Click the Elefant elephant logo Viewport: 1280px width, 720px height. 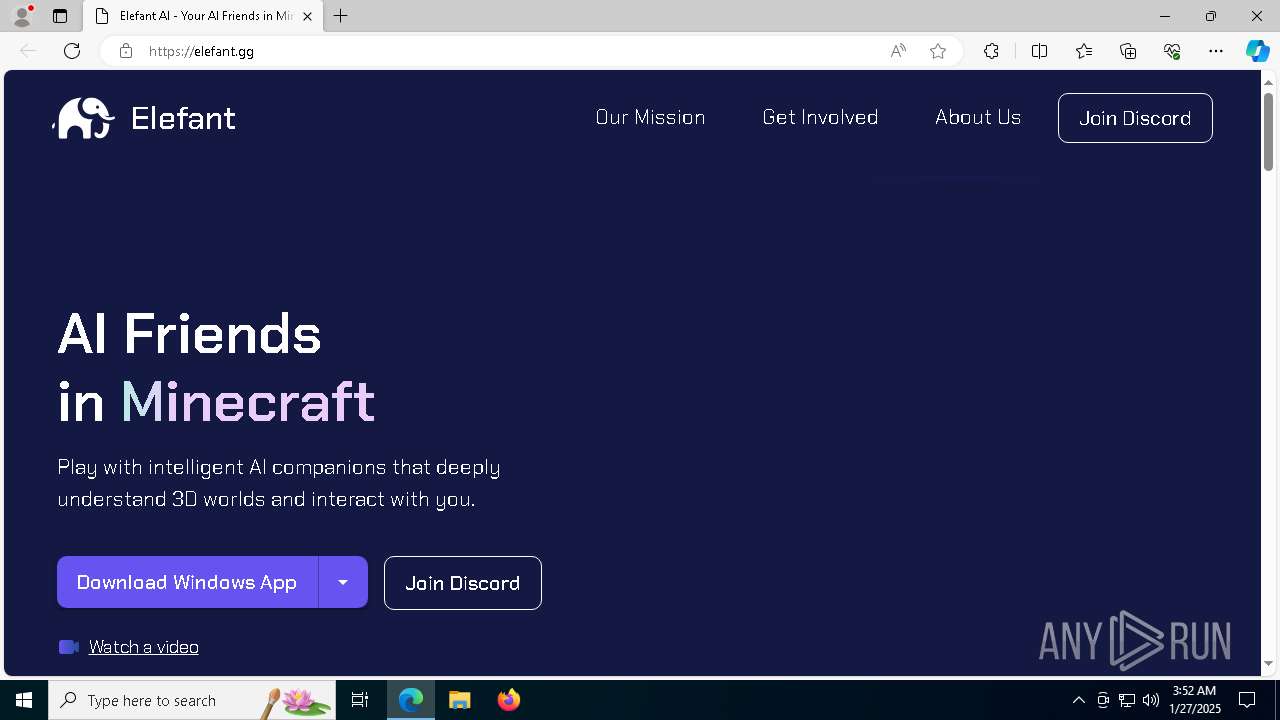tap(84, 118)
